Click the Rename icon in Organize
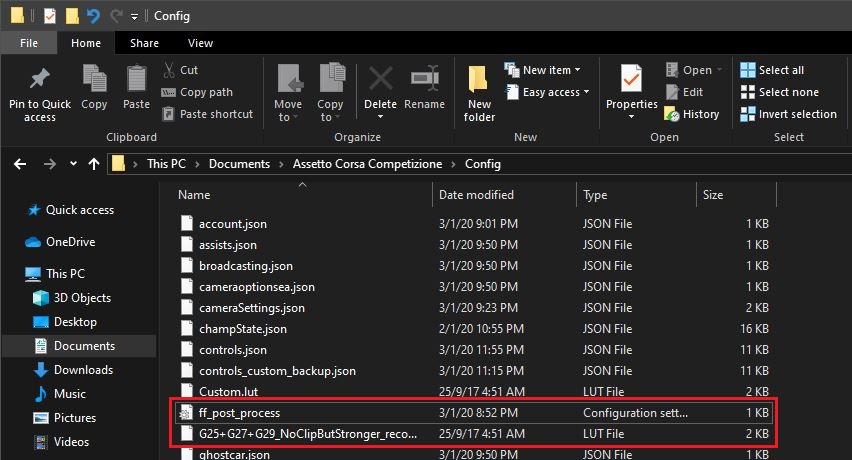Viewport: 852px width, 460px height. tap(425, 79)
